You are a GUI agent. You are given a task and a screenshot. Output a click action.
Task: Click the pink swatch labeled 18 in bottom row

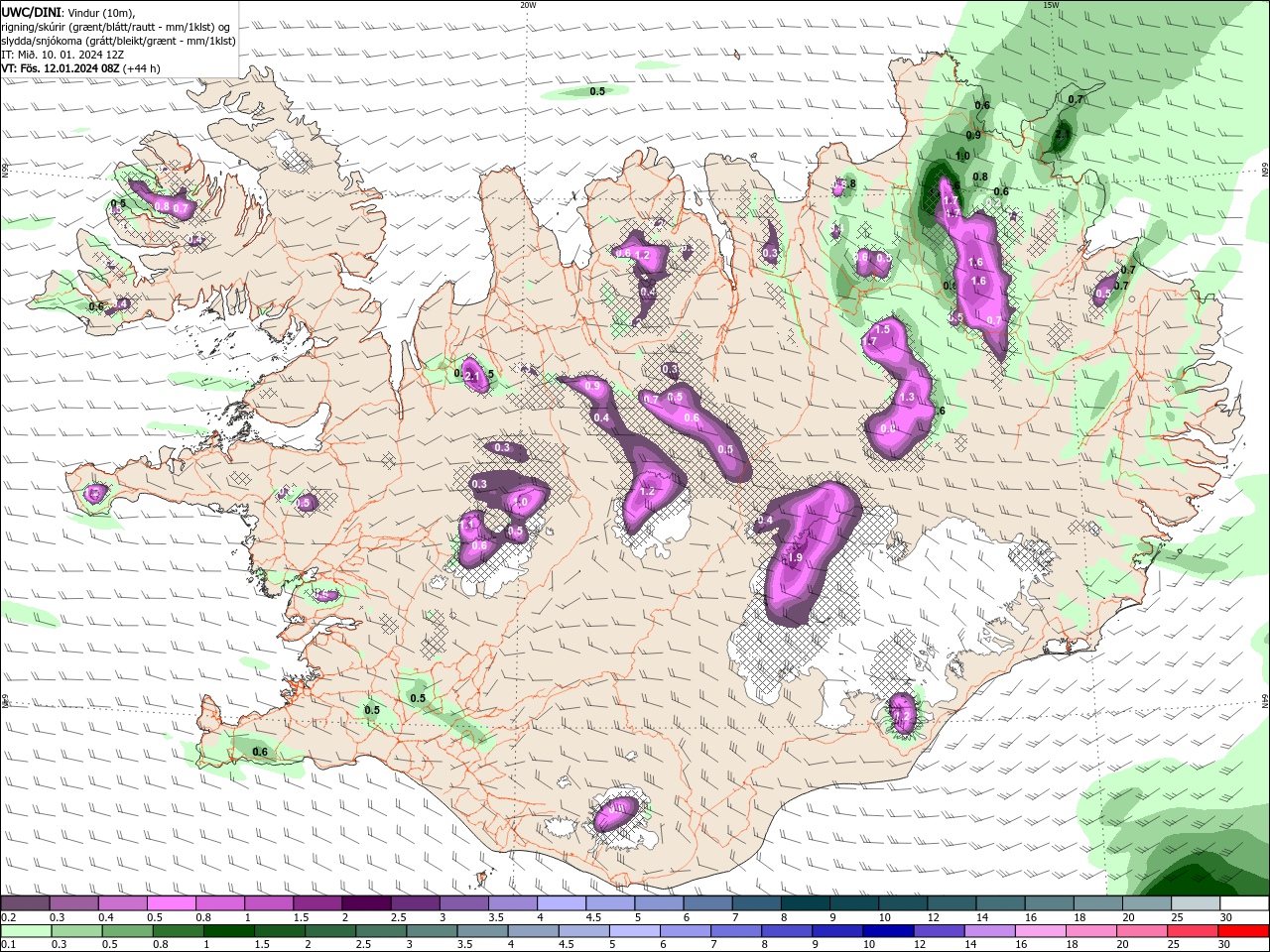[1089, 931]
